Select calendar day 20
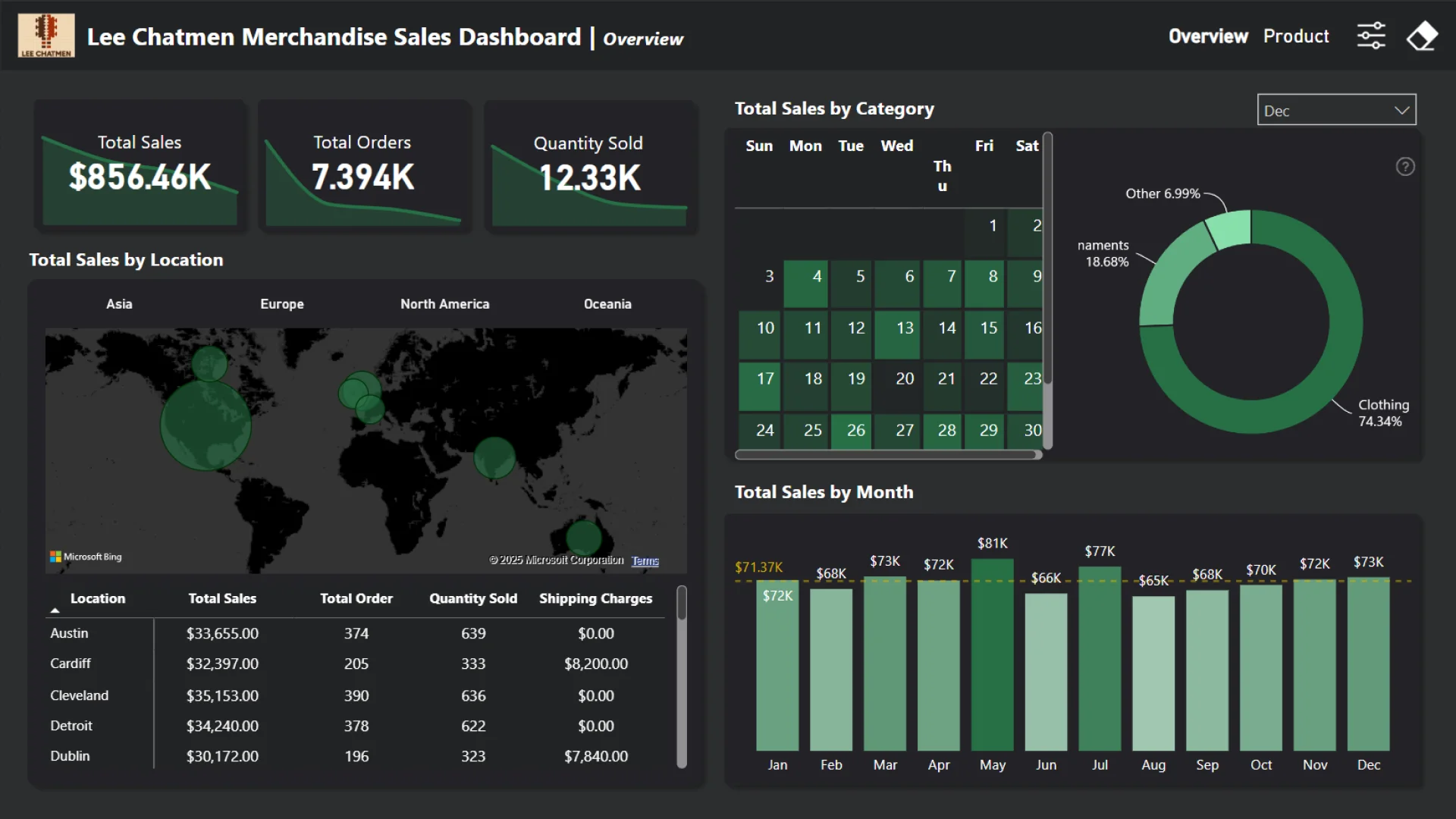 pyautogui.click(x=897, y=386)
